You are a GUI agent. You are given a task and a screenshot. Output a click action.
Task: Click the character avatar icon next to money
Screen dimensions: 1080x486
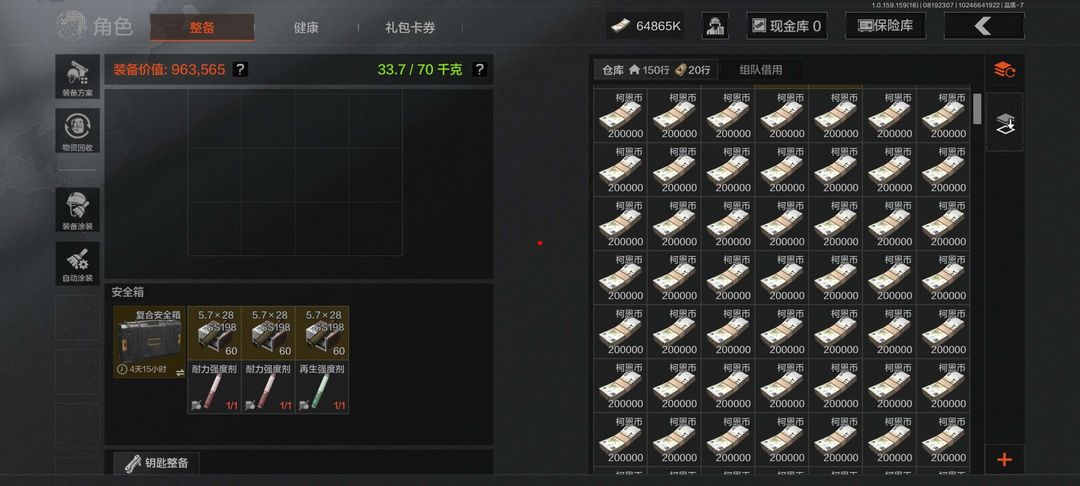pyautogui.click(x=715, y=26)
